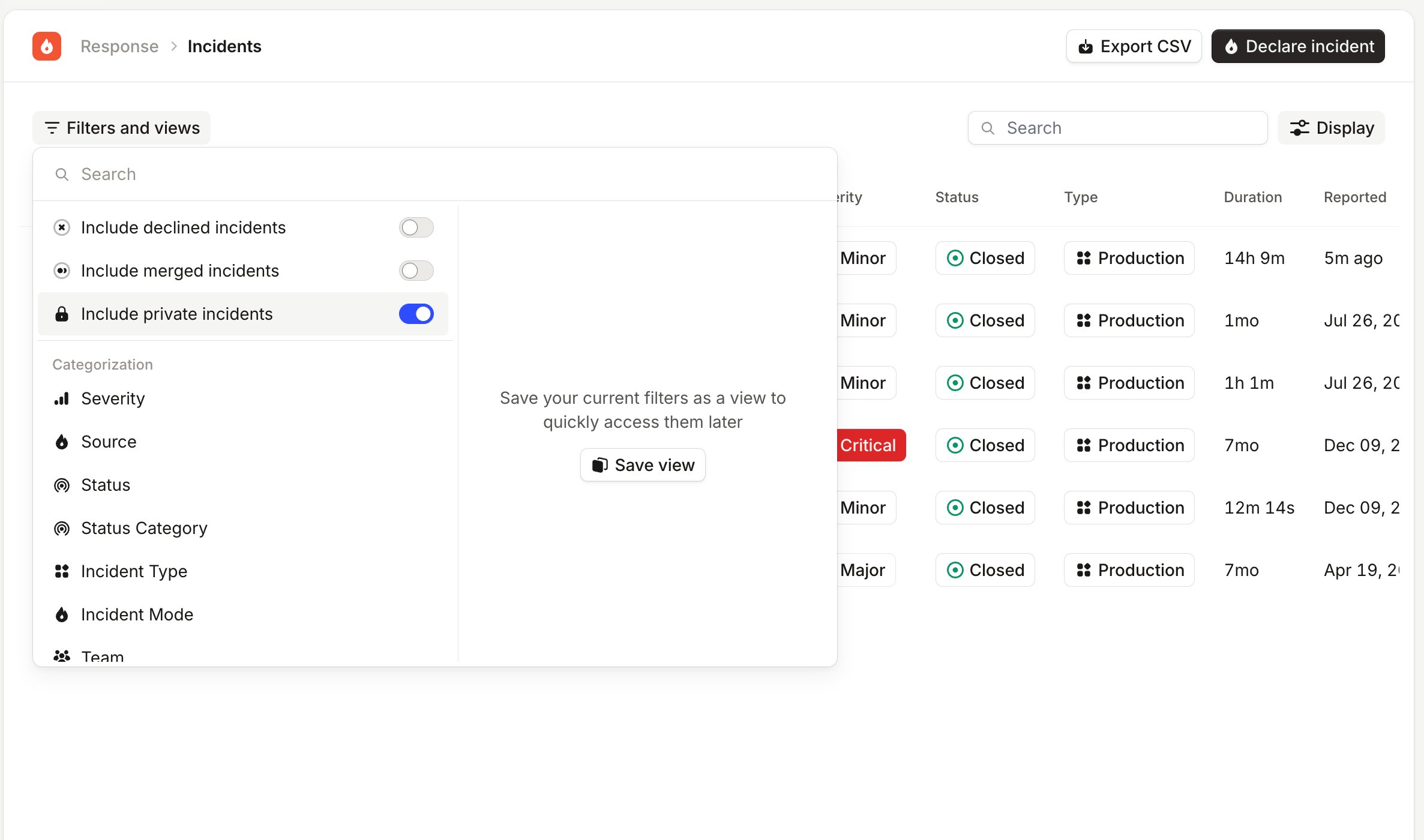Click the Reported column header
Screen dimensions: 1424x840
click(x=1355, y=197)
